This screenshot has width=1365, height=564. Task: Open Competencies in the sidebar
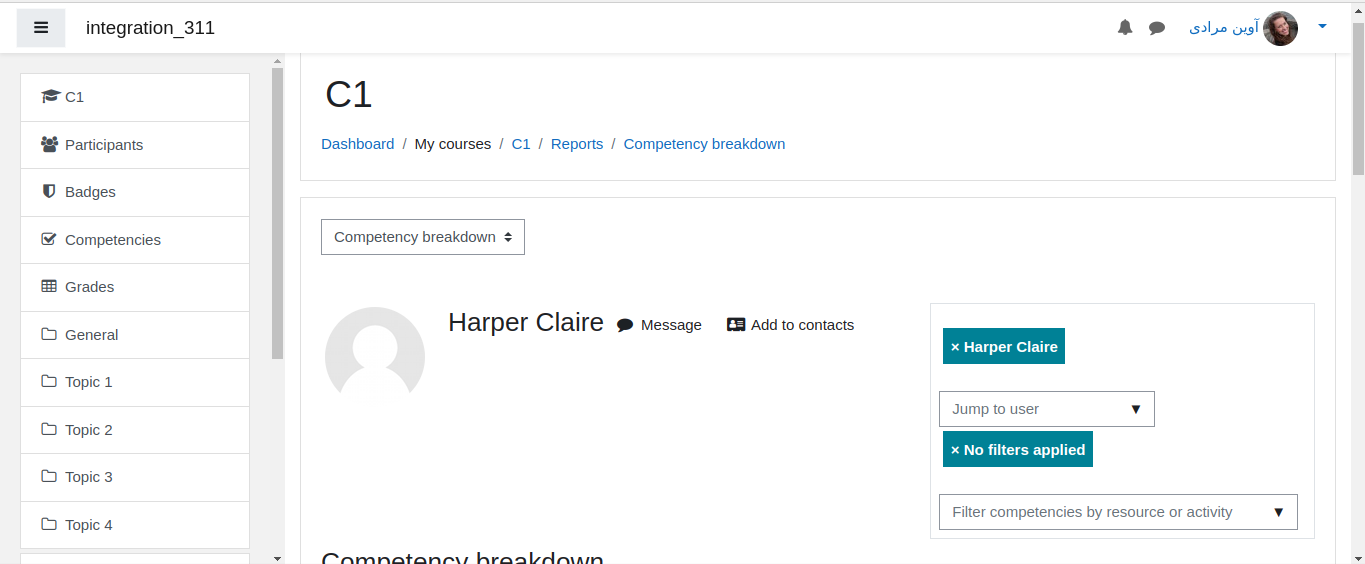click(x=135, y=240)
